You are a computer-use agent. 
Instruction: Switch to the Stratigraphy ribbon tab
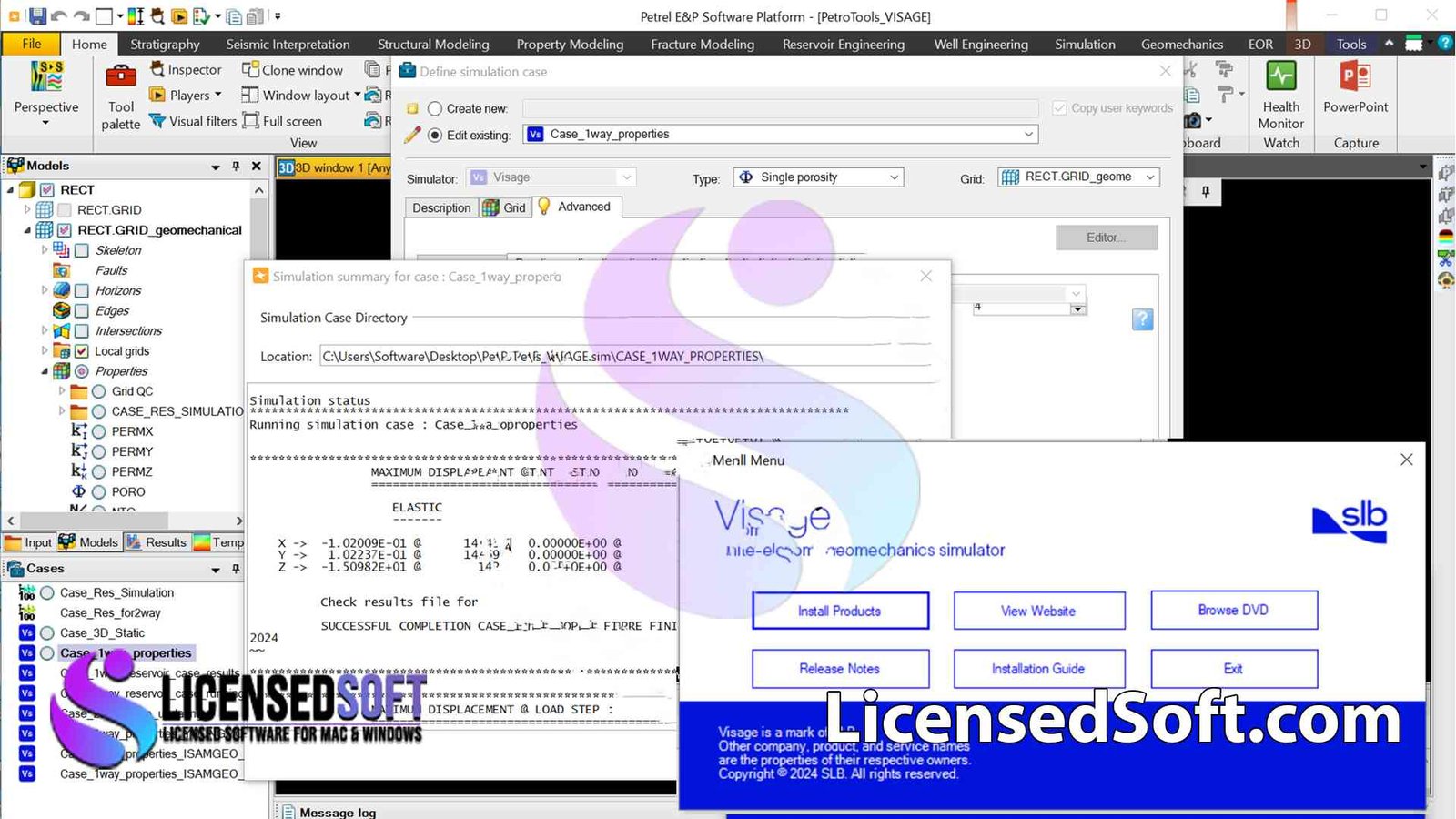pyautogui.click(x=165, y=44)
